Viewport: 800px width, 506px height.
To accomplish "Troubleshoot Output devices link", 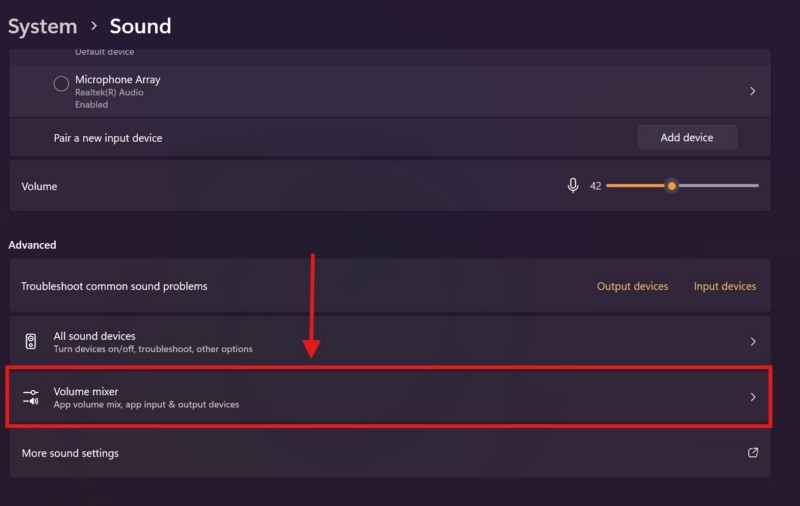I will pyautogui.click(x=632, y=286).
